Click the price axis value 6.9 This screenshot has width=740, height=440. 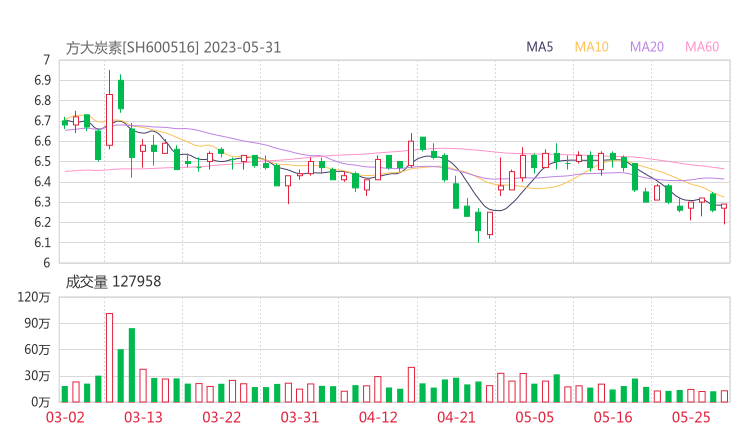point(42,80)
